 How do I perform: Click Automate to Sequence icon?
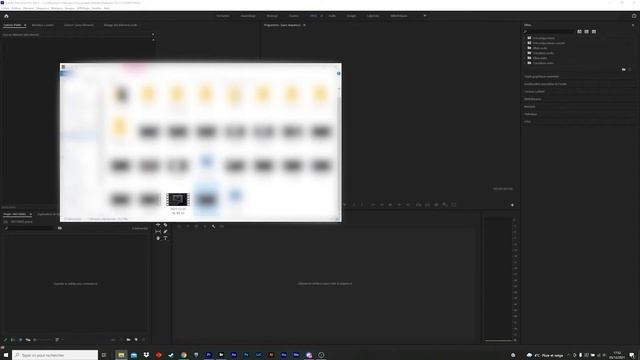pyautogui.click(x=113, y=340)
